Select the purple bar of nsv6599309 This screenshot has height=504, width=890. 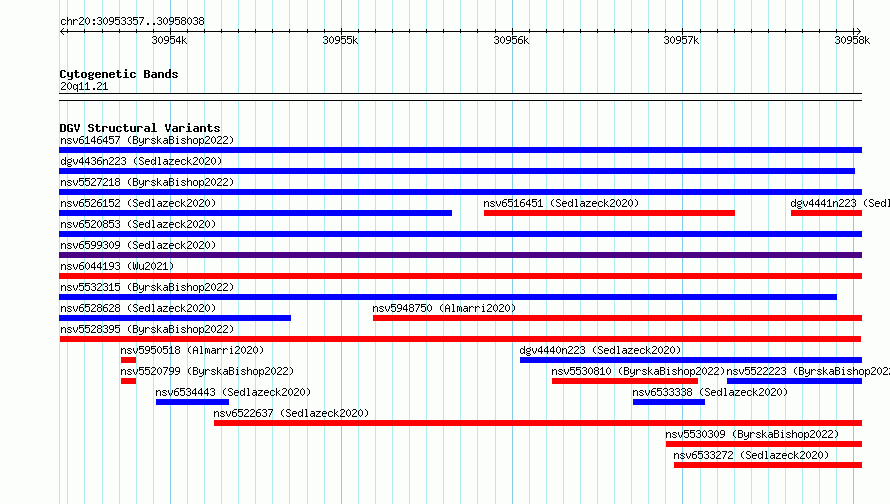pos(460,255)
